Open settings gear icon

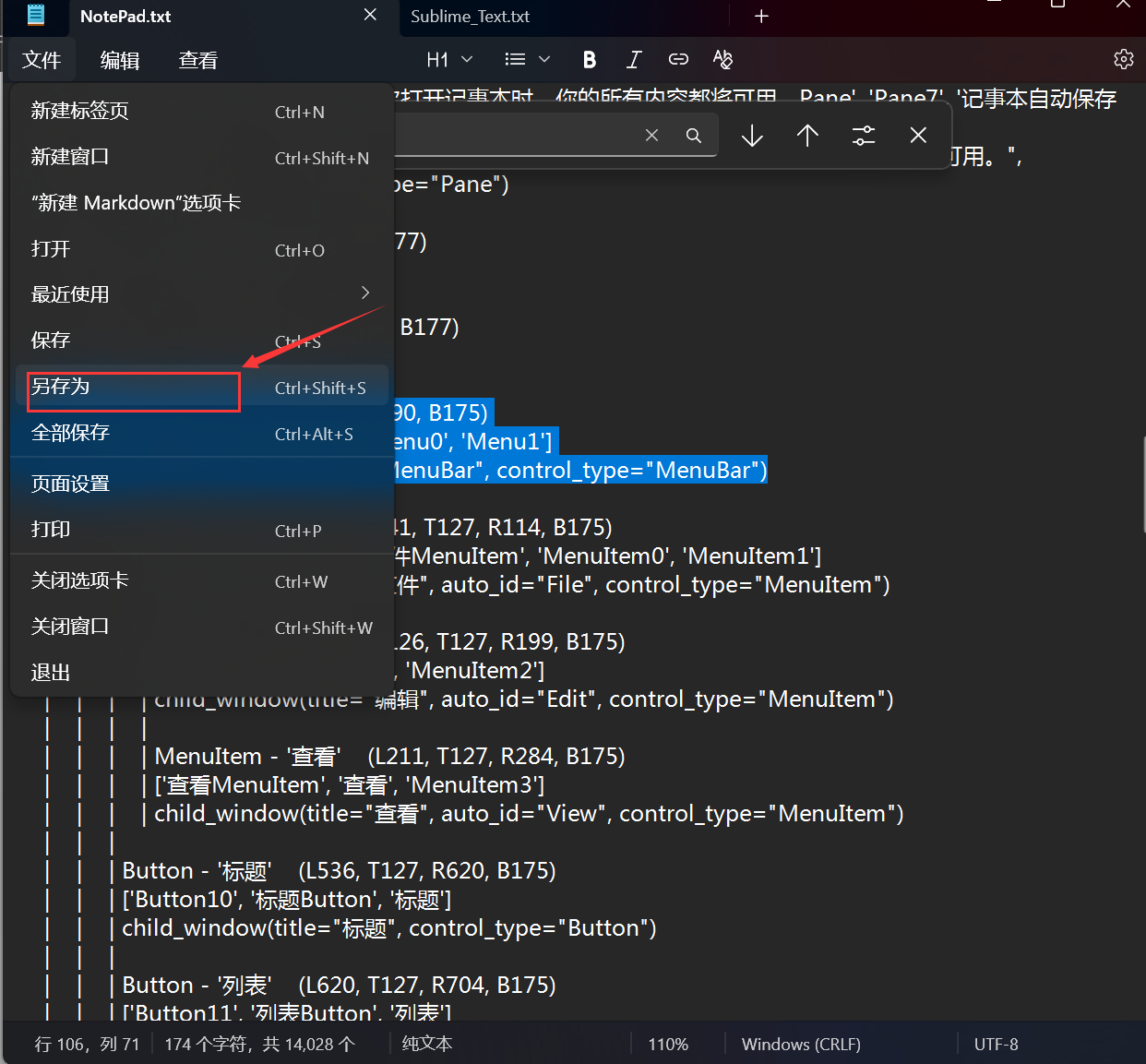[x=1123, y=59]
